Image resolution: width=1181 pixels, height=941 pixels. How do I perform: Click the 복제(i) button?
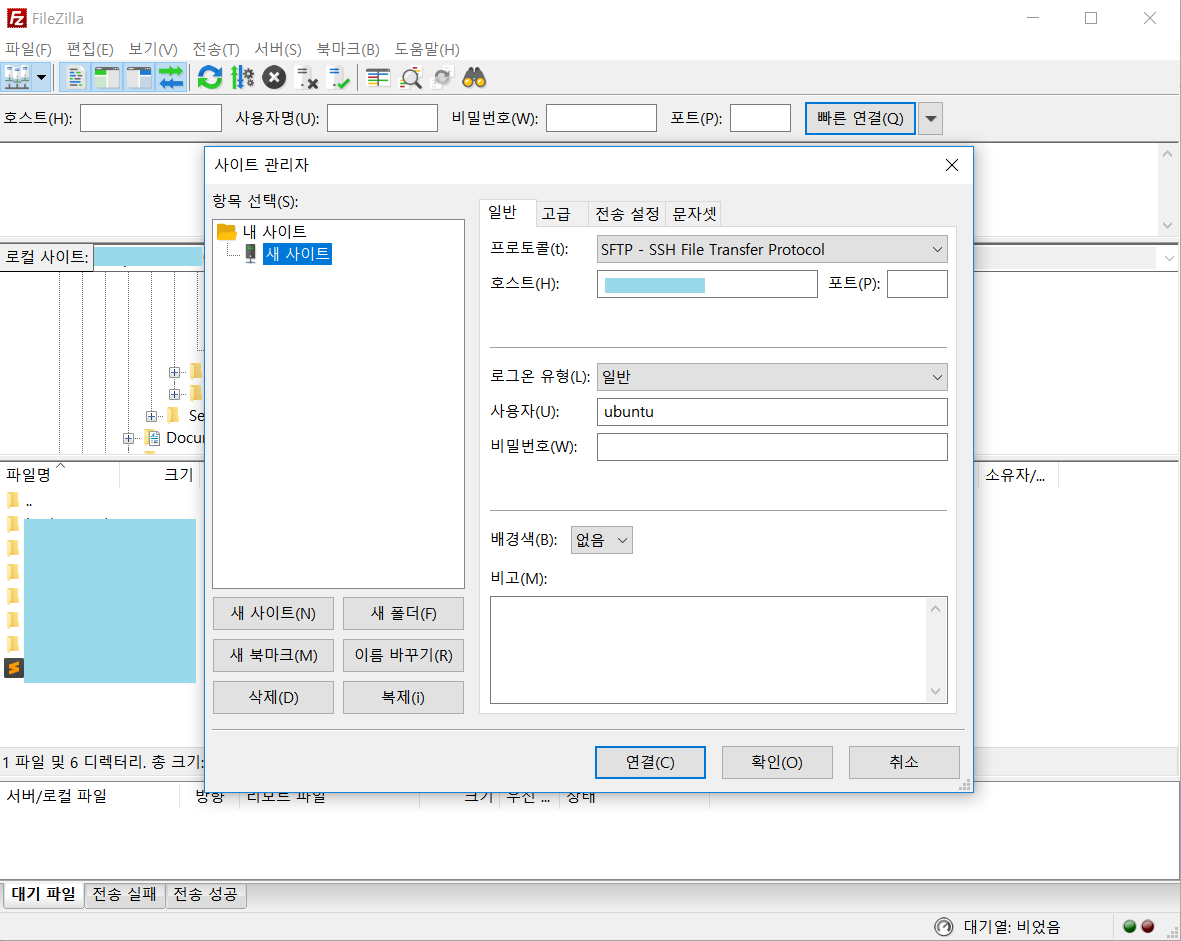coord(403,698)
